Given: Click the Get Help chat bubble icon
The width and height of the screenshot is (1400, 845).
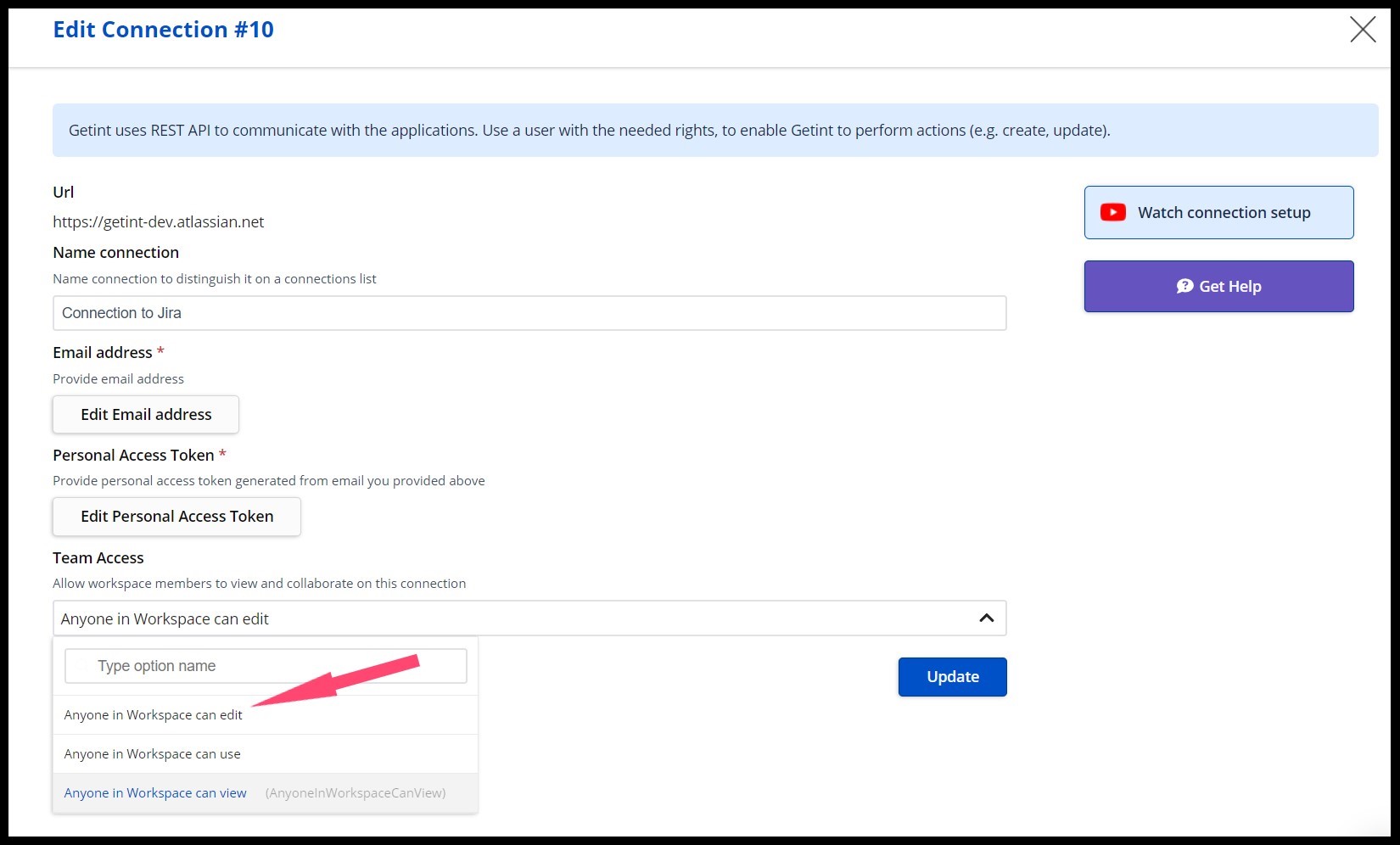Looking at the screenshot, I should point(1184,287).
